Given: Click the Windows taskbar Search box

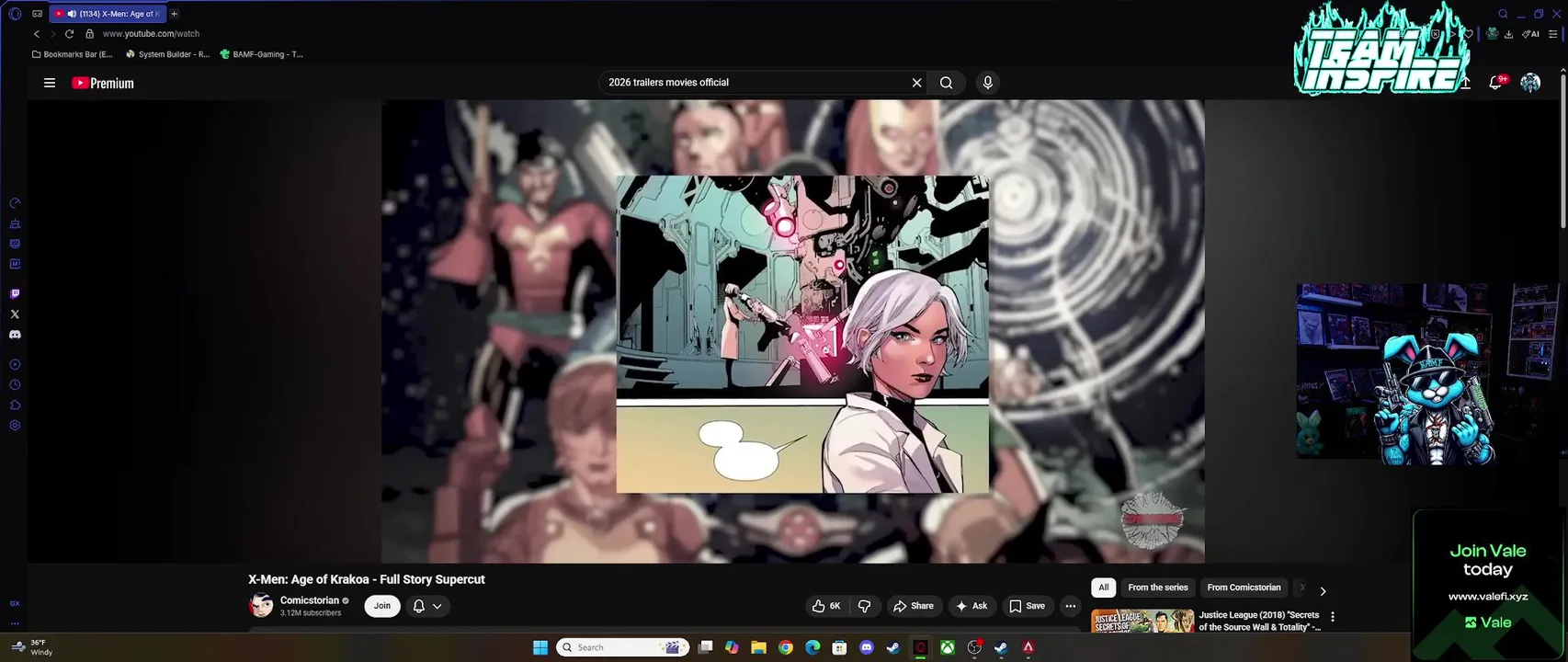Looking at the screenshot, I should (x=623, y=647).
